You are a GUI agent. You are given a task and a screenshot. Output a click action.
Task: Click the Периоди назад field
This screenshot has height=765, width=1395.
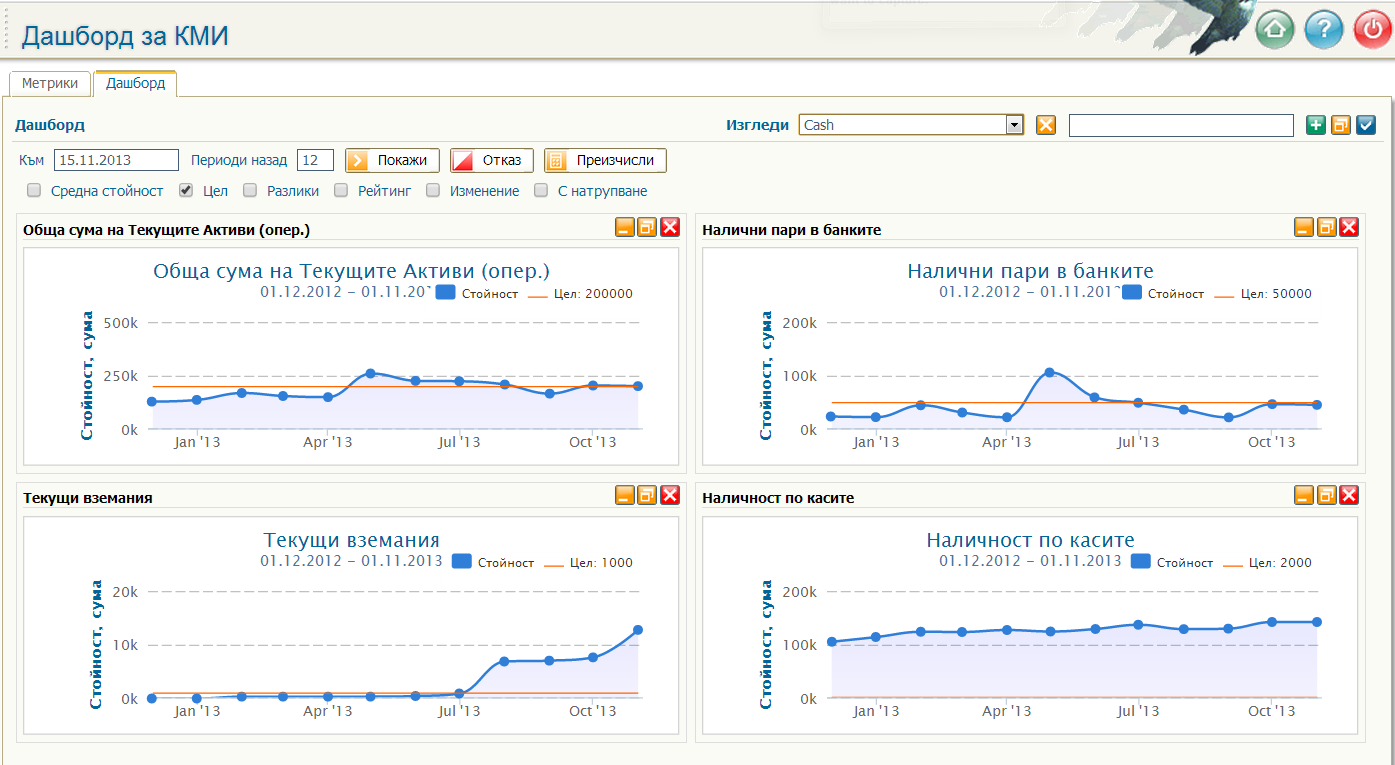pos(315,160)
